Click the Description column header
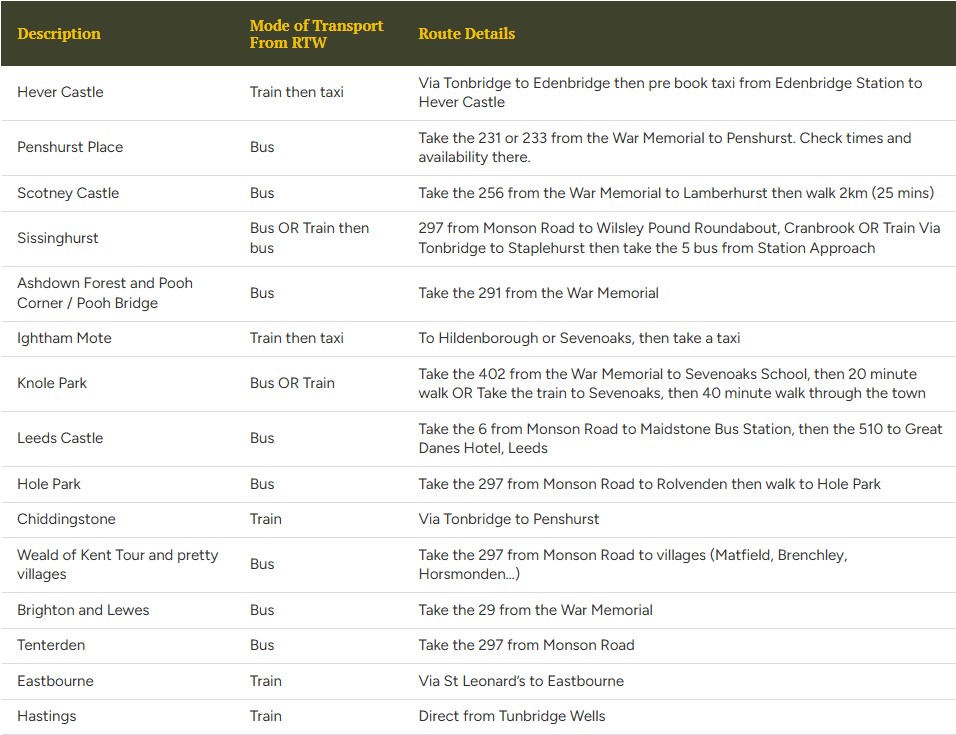The height and width of the screenshot is (735, 956). (x=59, y=33)
